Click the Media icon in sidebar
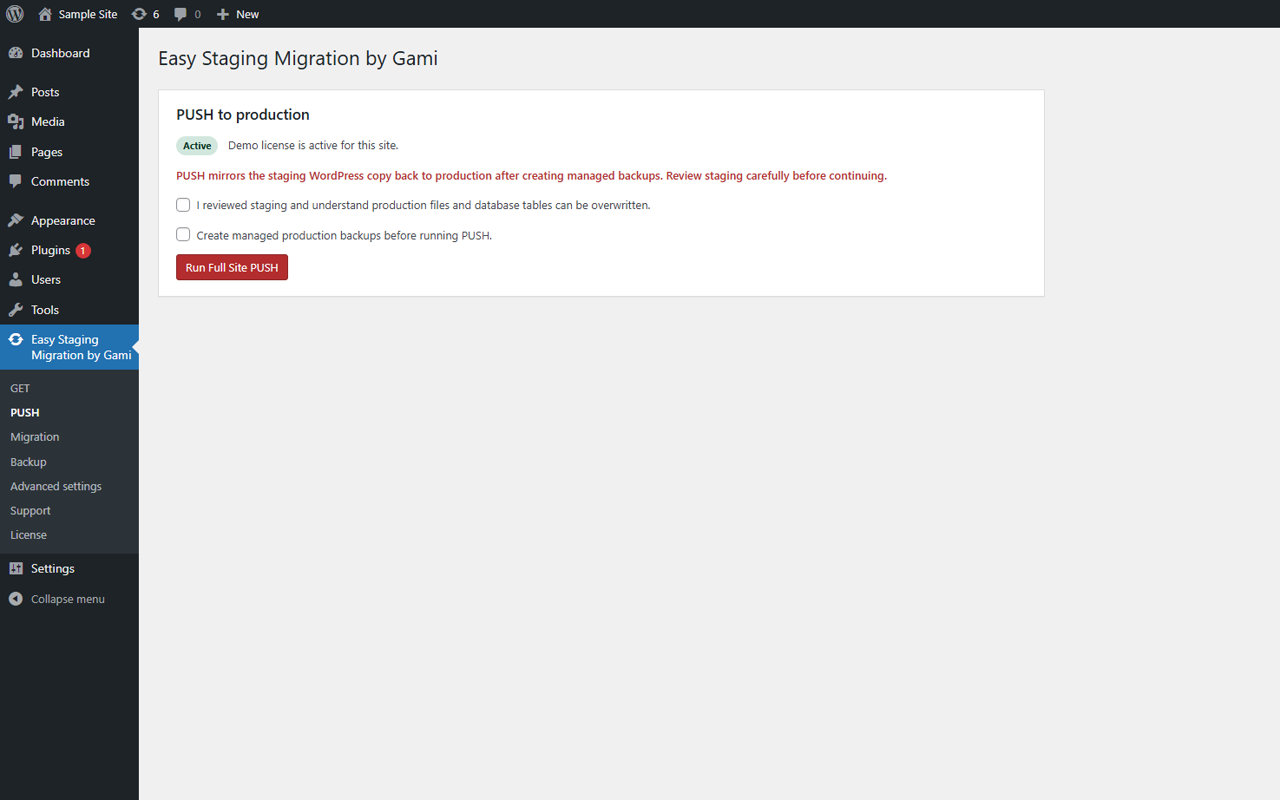 [x=16, y=122]
